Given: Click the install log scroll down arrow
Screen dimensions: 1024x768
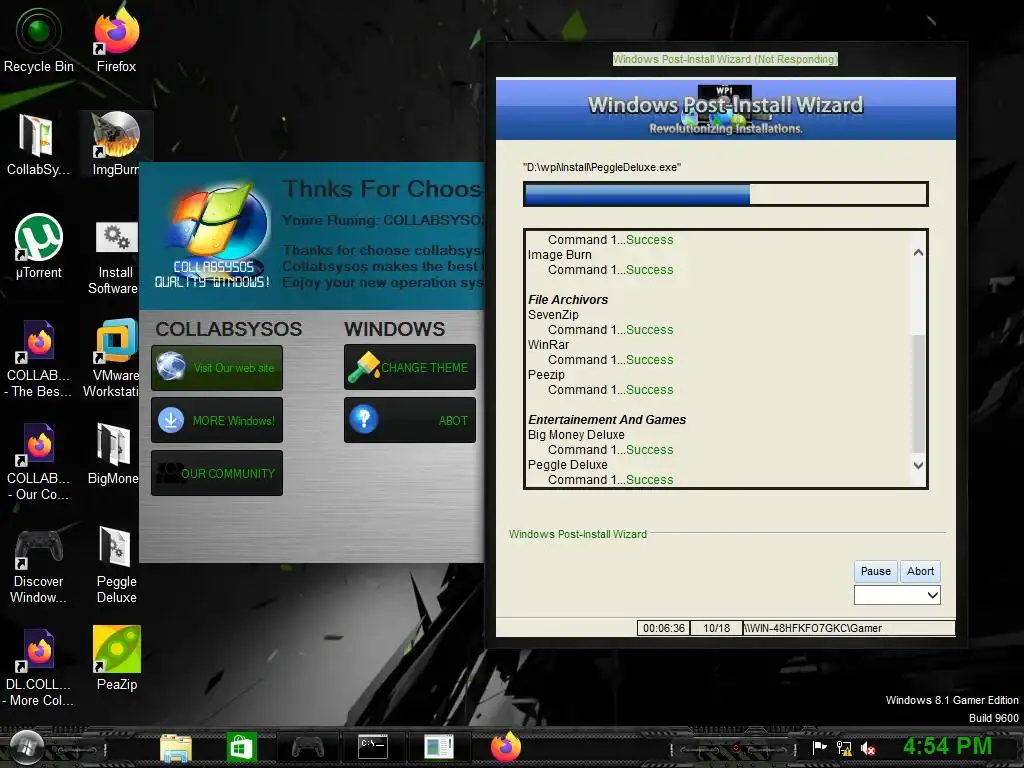Looking at the screenshot, I should pyautogui.click(x=918, y=465).
